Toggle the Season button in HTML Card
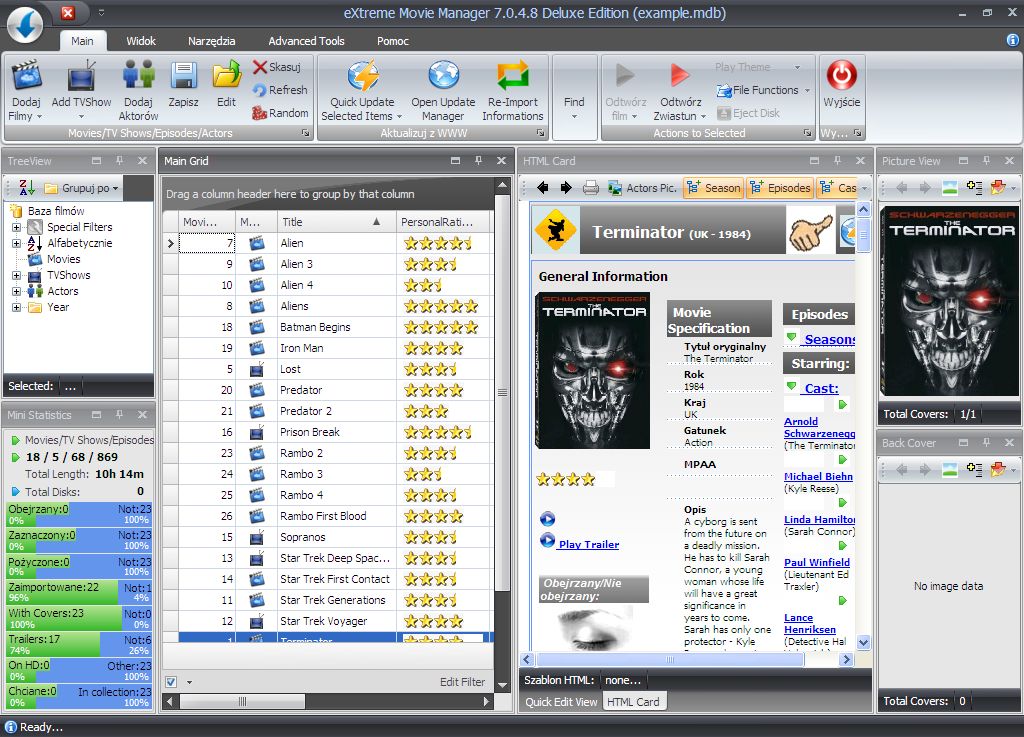This screenshot has height=737, width=1024. pyautogui.click(x=713, y=188)
